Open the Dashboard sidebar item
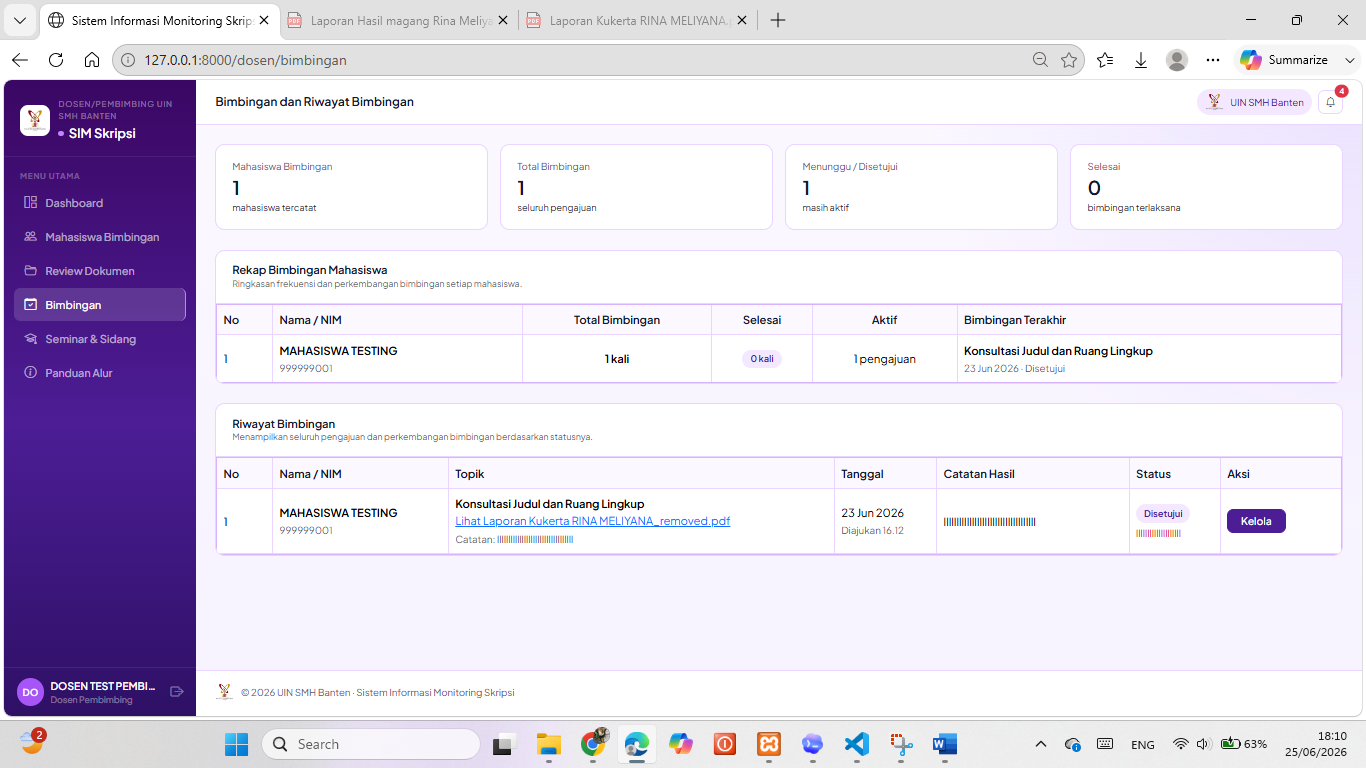This screenshot has height=768, width=1366. [100, 203]
